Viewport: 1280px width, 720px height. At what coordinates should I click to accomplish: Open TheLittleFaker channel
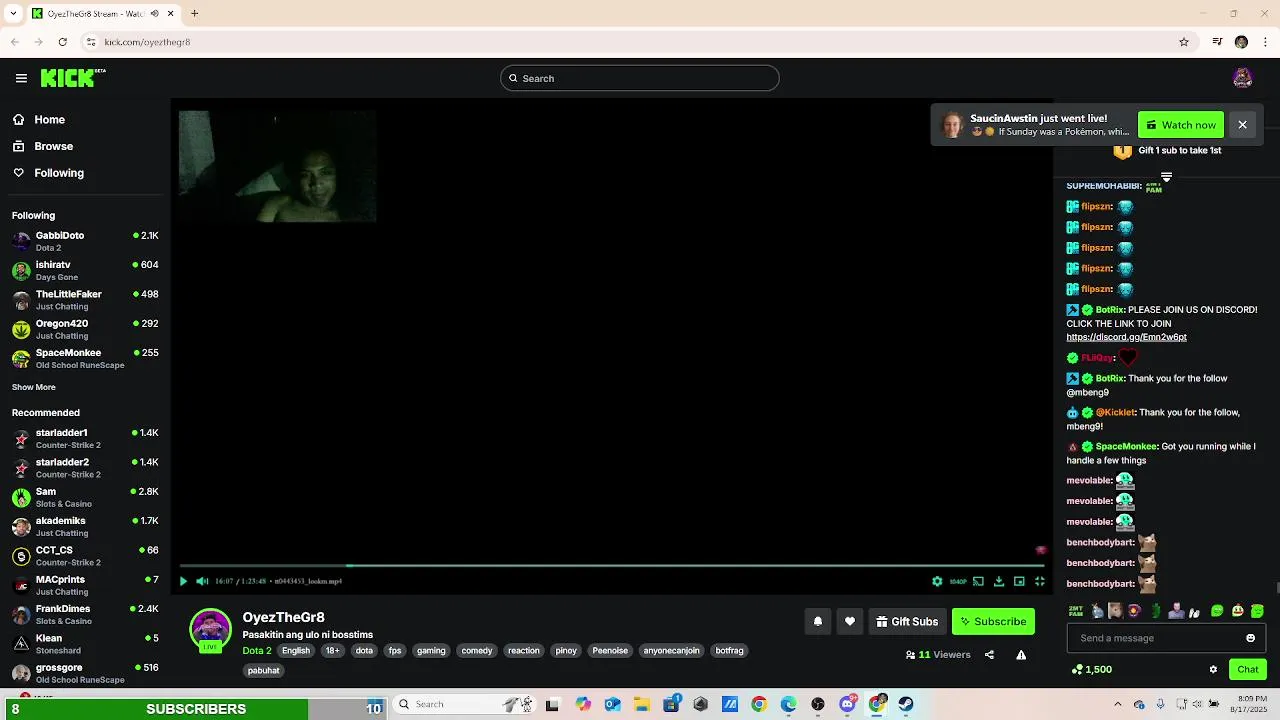pyautogui.click(x=85, y=300)
